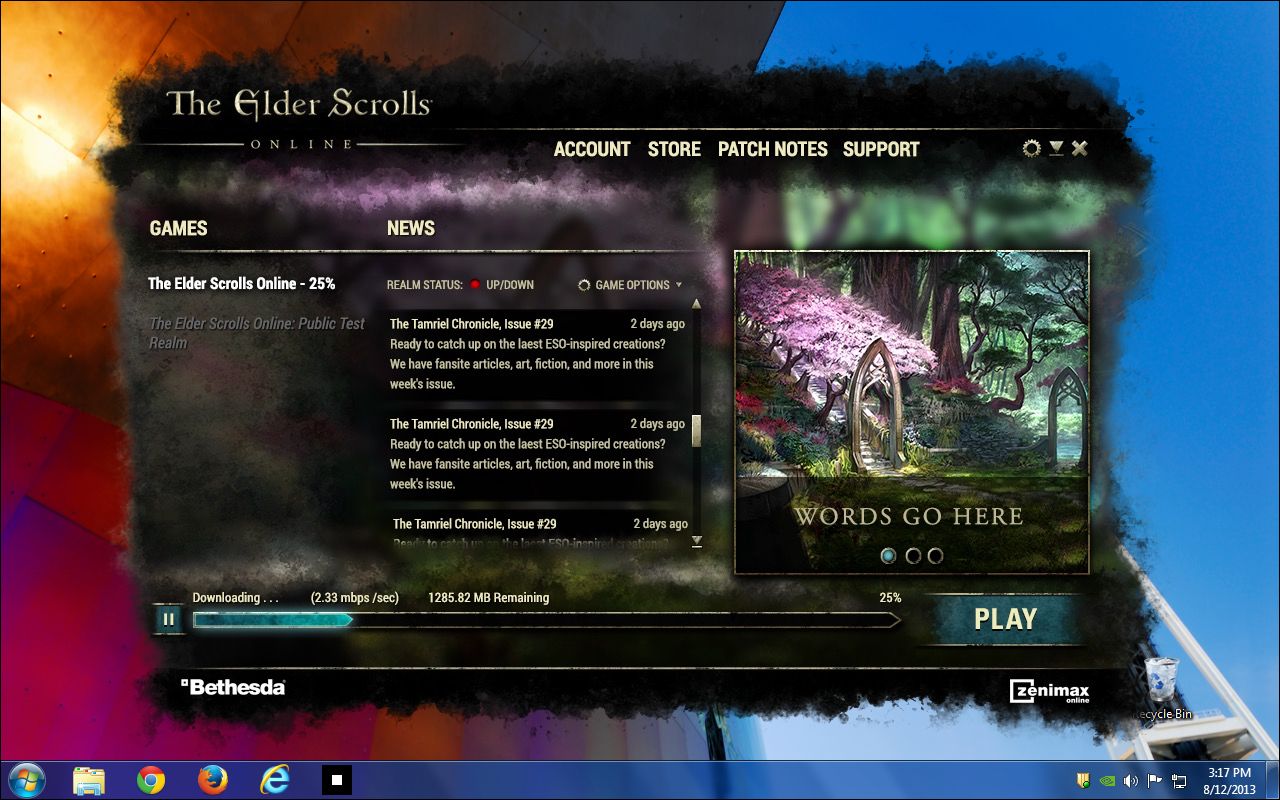Viewport: 1280px width, 800px height.
Task: Close the launcher using the X icon
Action: [1079, 148]
